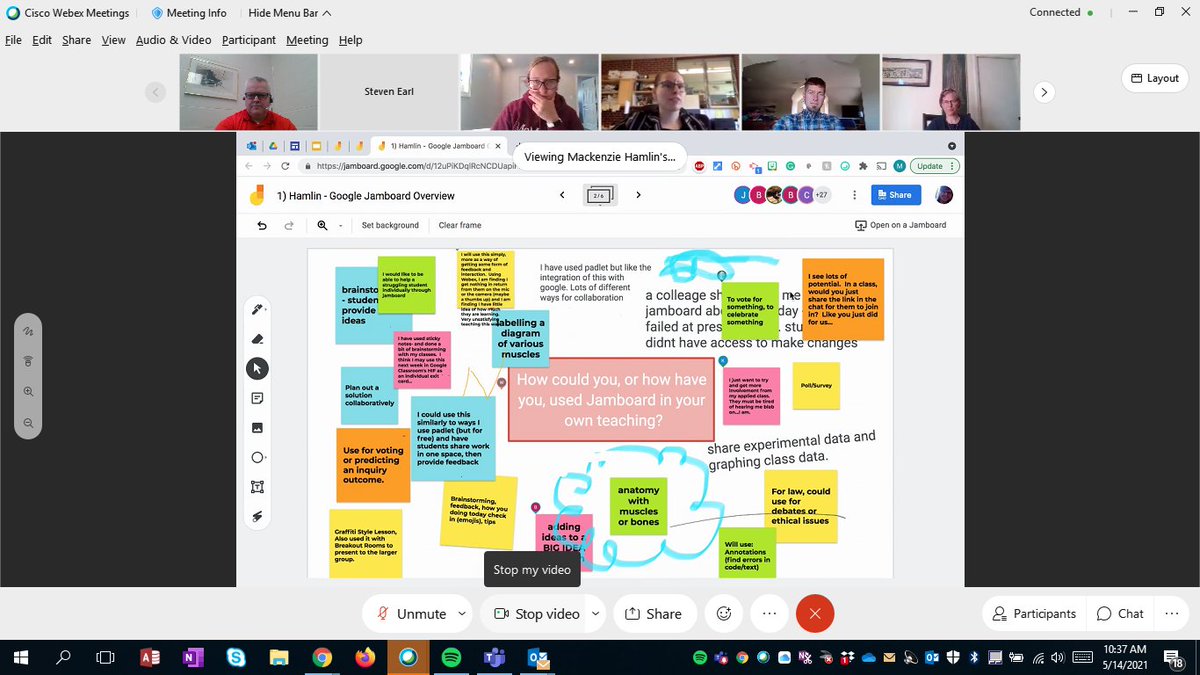Open the Add image tool

257,428
